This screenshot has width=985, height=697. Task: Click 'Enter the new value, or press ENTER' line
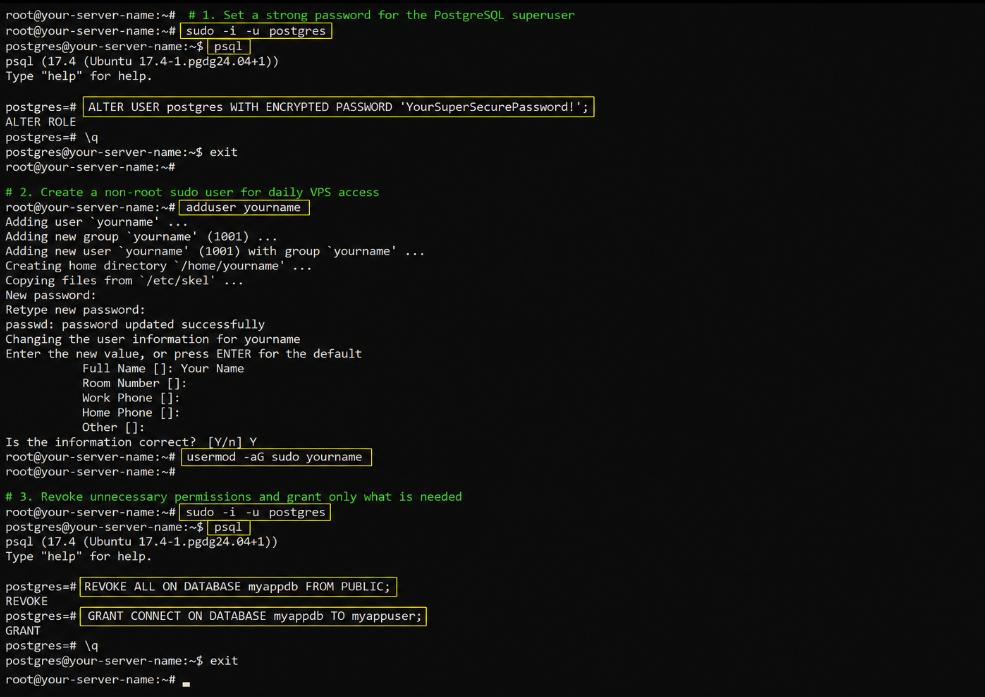coord(183,354)
